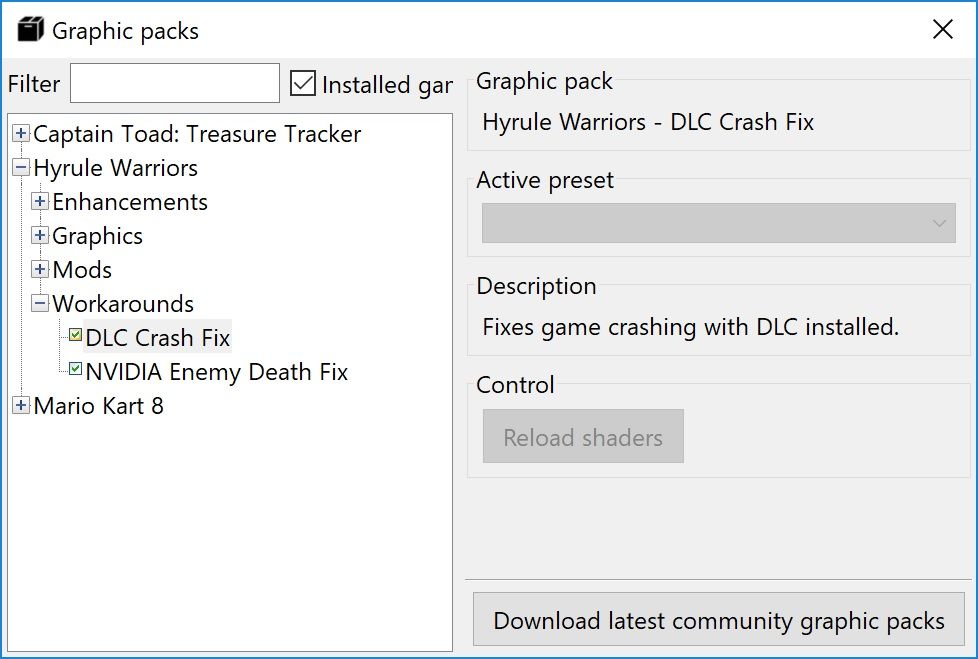Viewport: 978px width, 659px height.
Task: Uncheck the NVIDIA Enemy Death Fix checkbox
Action: 75,369
